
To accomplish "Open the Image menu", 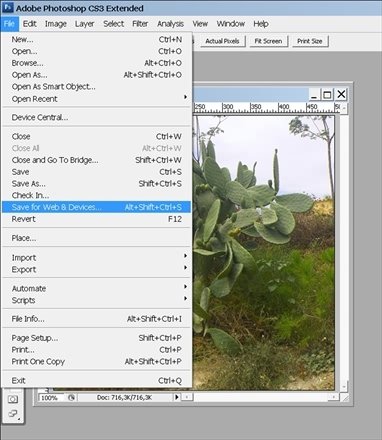I will tap(56, 24).
